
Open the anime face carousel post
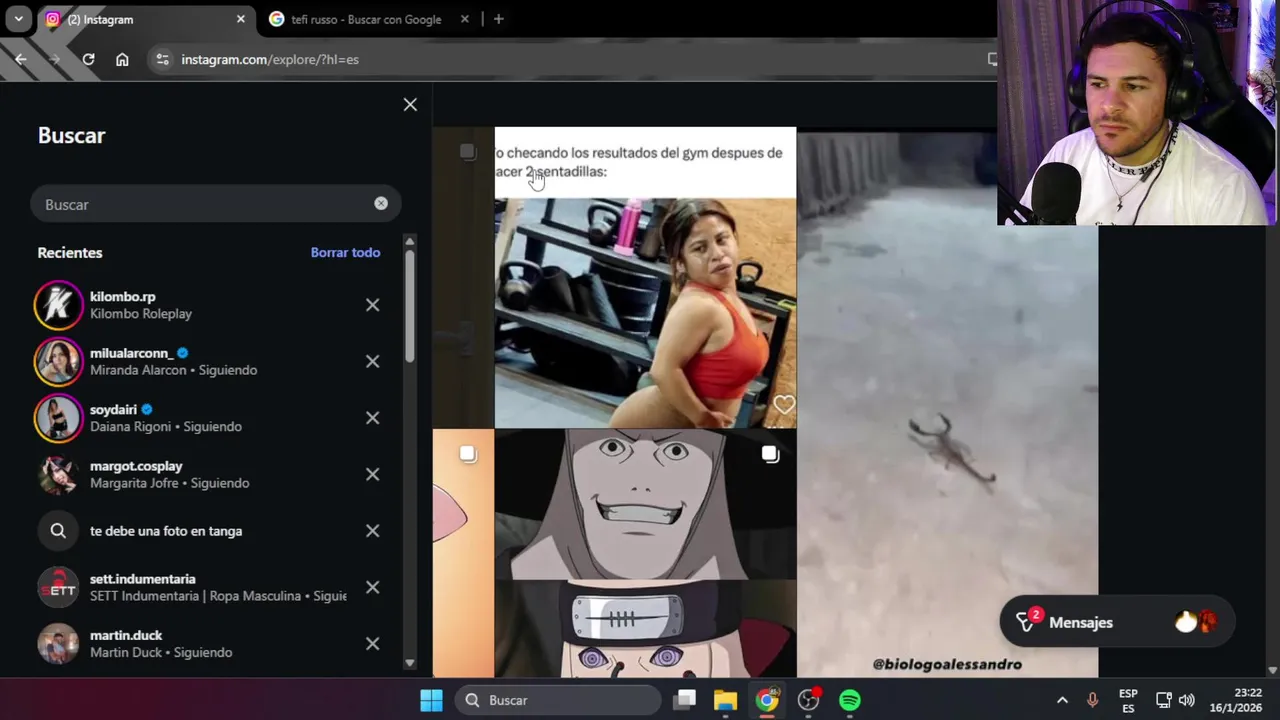[645, 554]
